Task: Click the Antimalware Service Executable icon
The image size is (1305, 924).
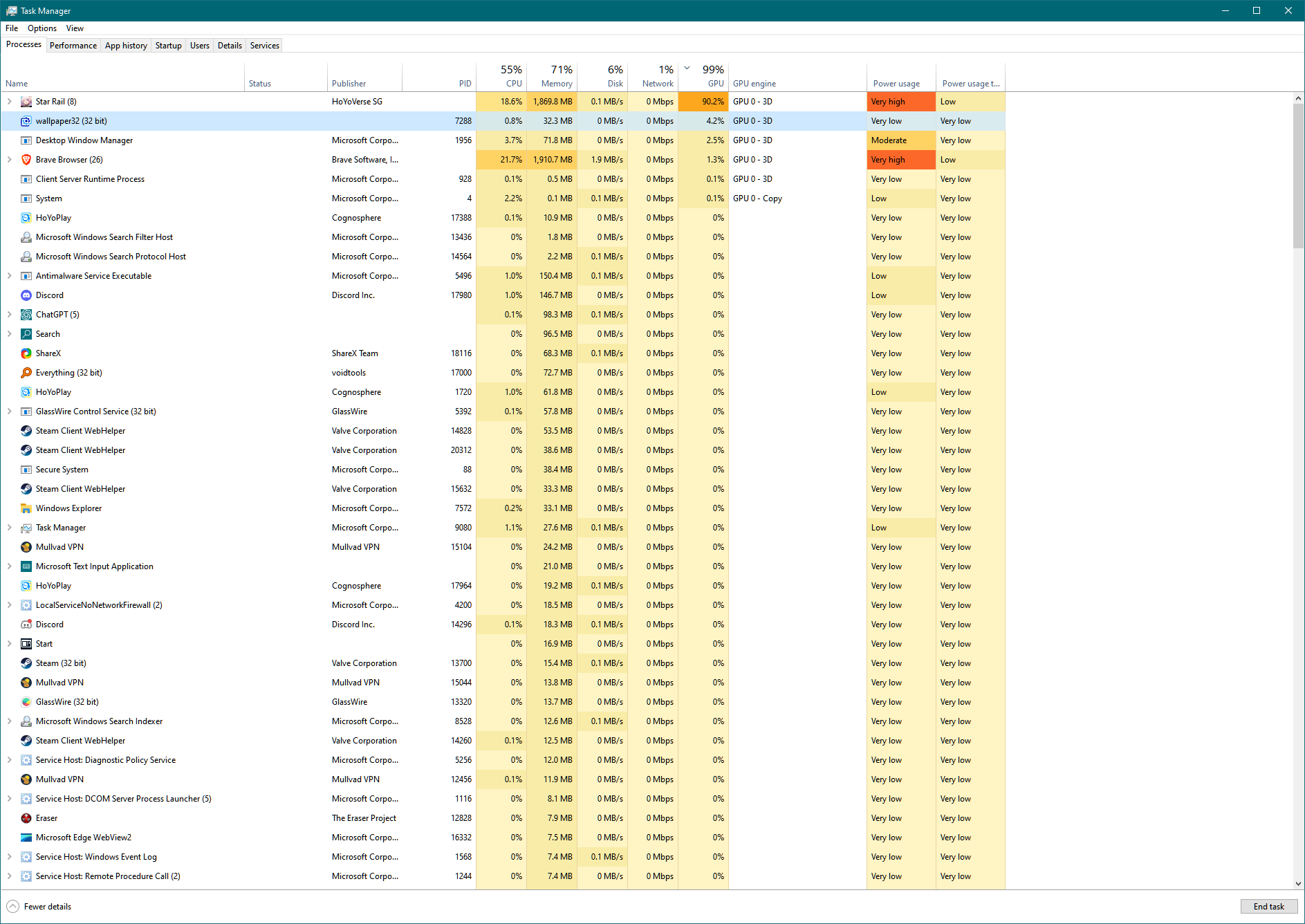Action: tap(26, 276)
